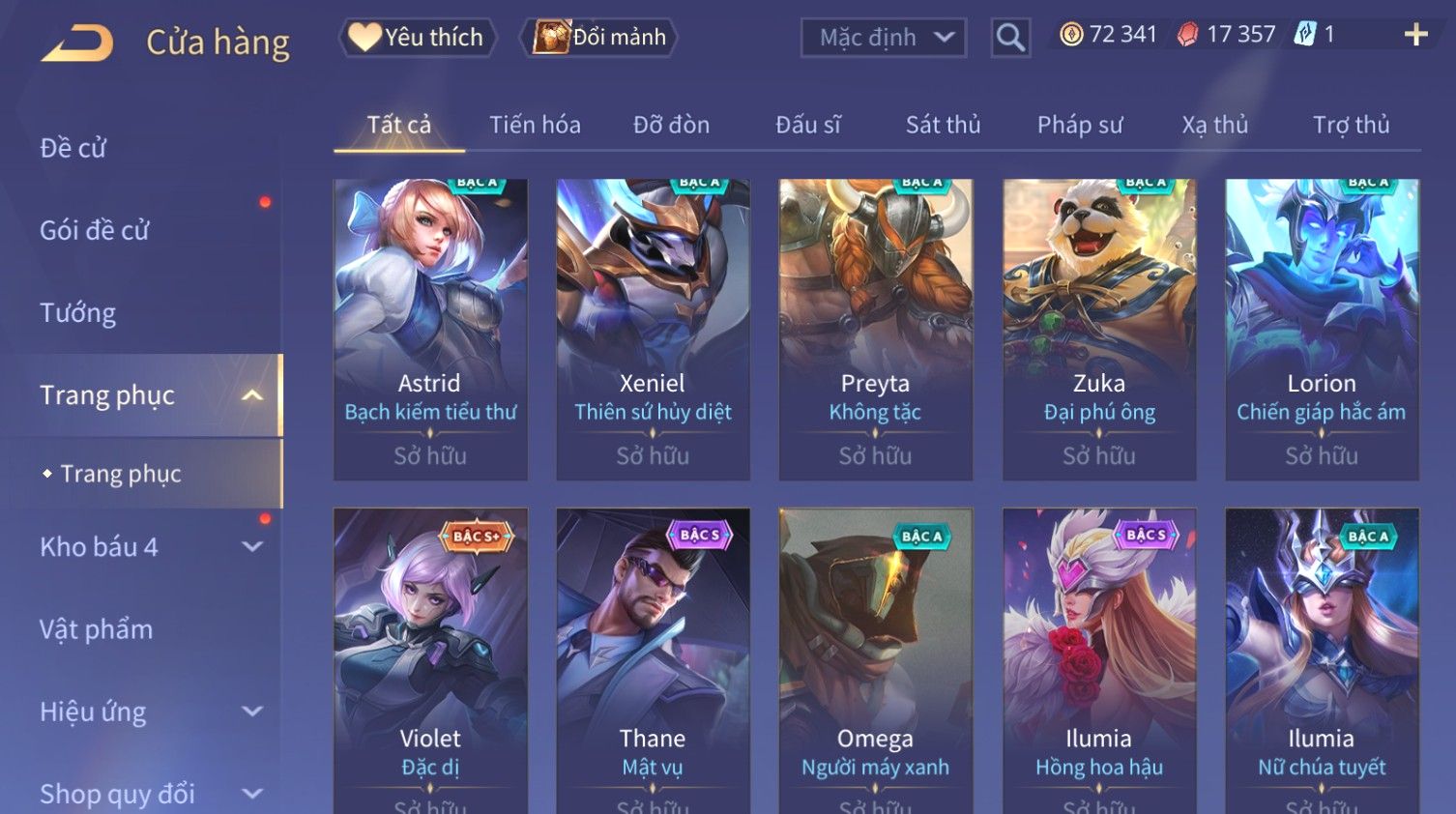
Task: Open Tướng in the sidebar
Action: [x=77, y=313]
